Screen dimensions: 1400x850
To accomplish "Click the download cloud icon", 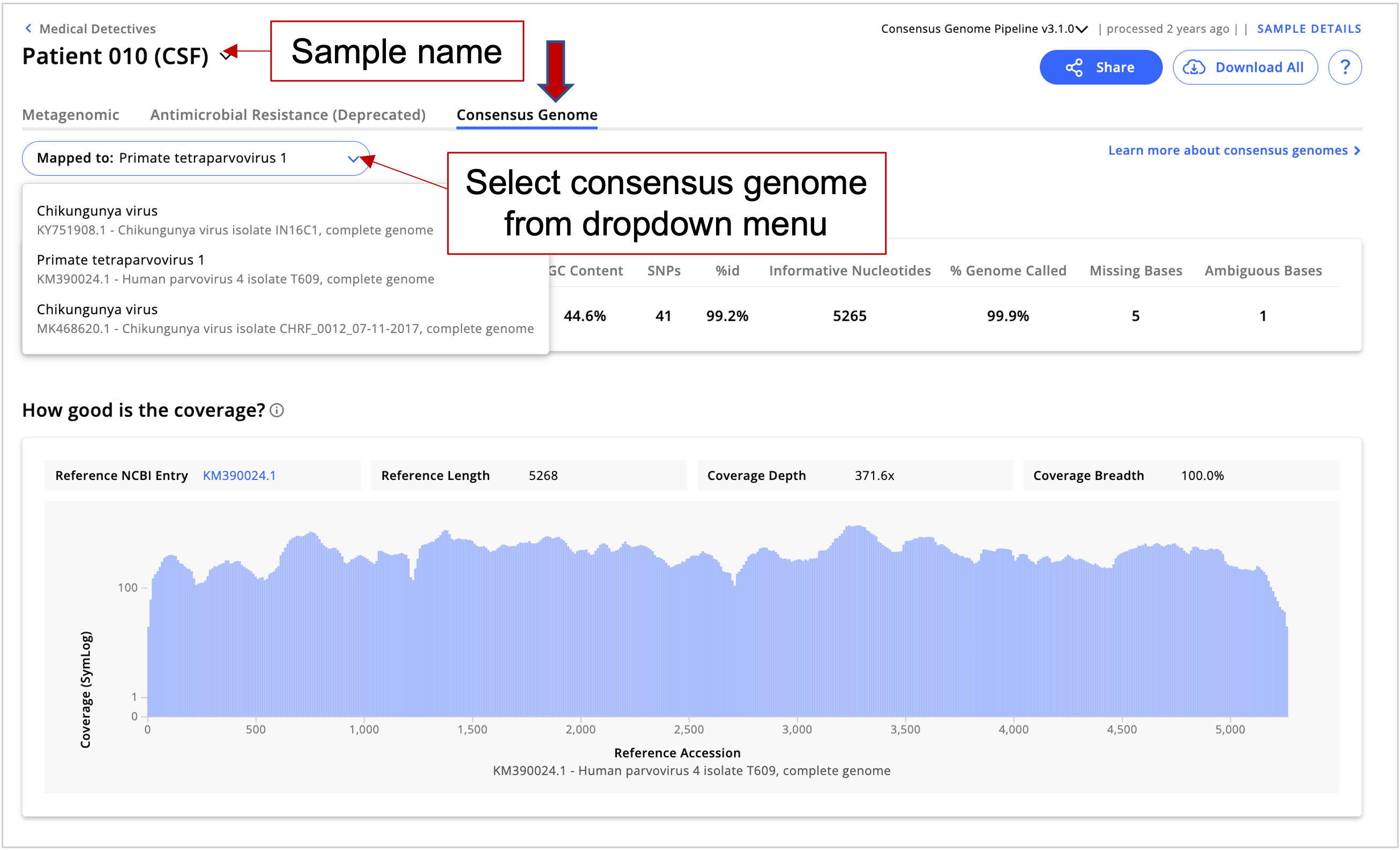I will pyautogui.click(x=1195, y=66).
